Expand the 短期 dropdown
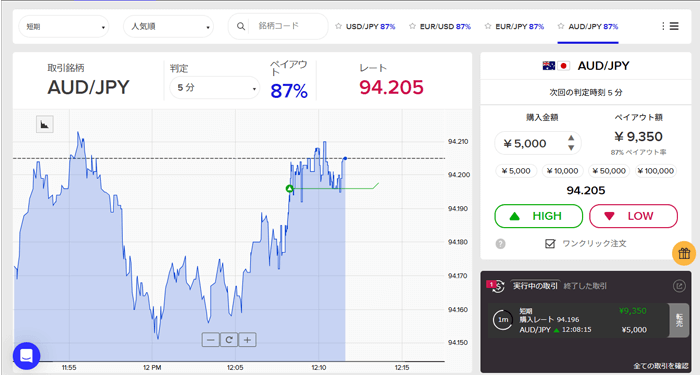The image size is (700, 375). (x=64, y=26)
